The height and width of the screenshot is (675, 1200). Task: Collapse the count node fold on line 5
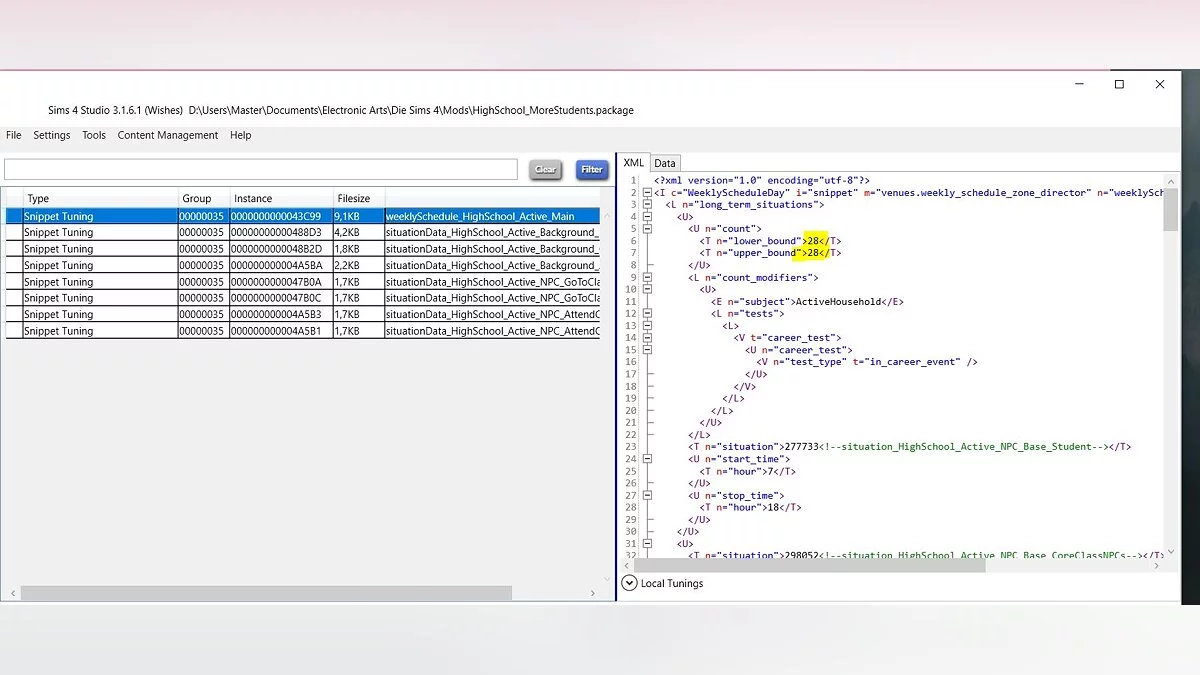tap(647, 229)
